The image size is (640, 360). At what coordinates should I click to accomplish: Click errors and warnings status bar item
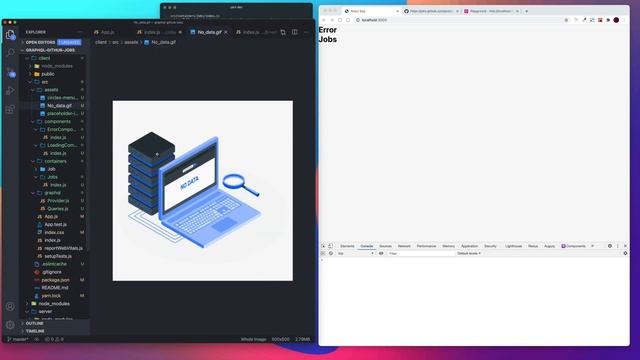click(54, 339)
